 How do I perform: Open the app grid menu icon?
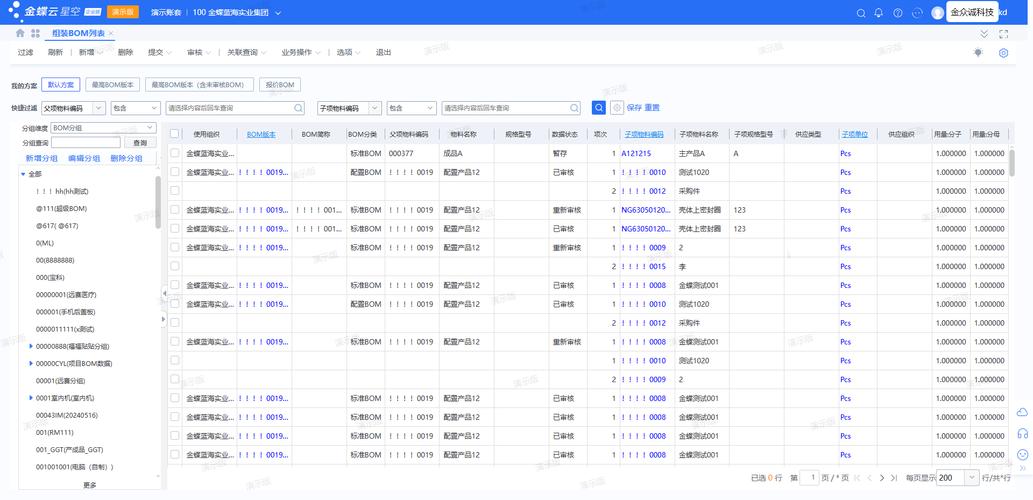pyautogui.click(x=35, y=33)
